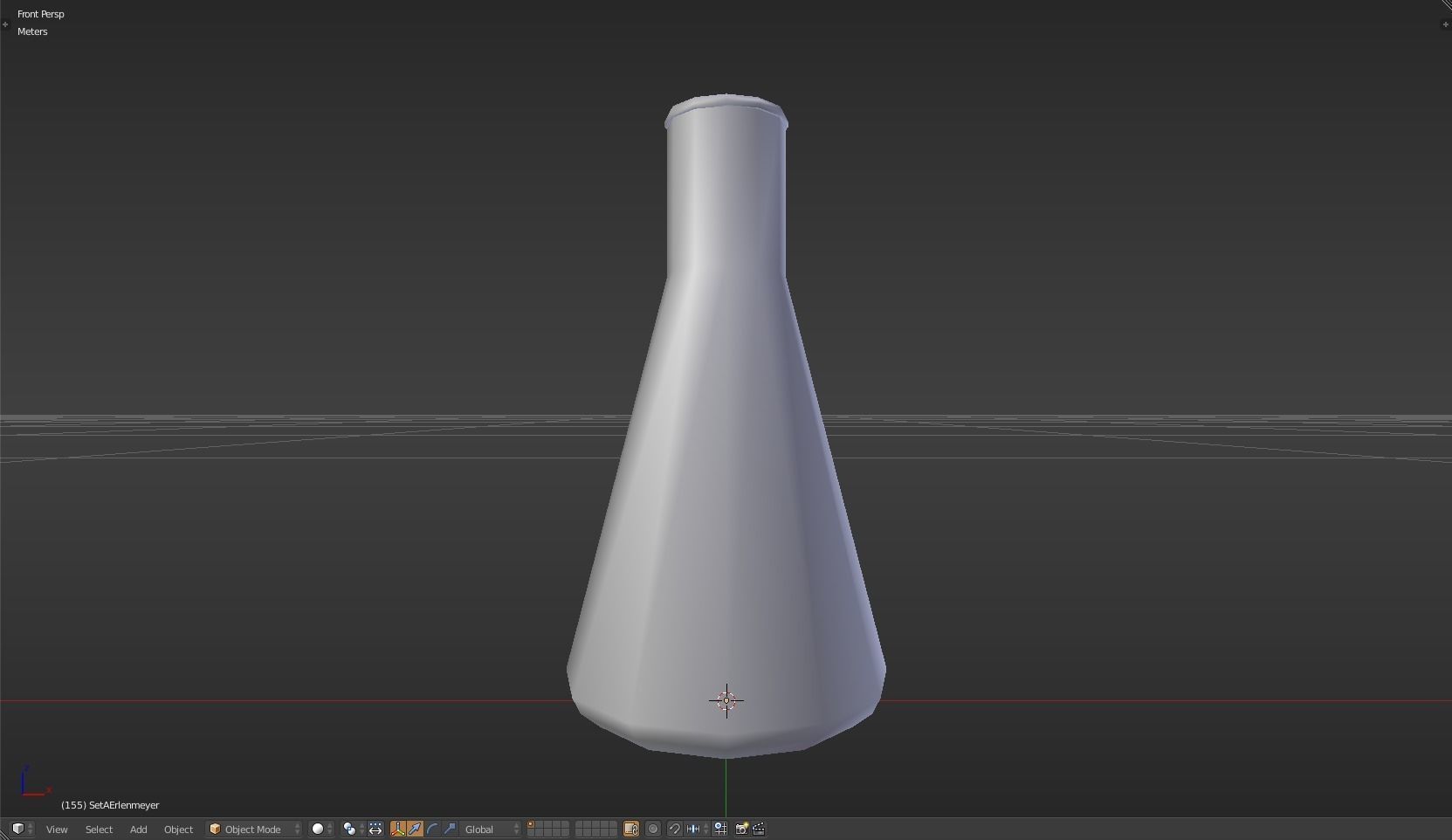This screenshot has width=1452, height=840.
Task: Click the snap target options icon
Action: coord(721,830)
